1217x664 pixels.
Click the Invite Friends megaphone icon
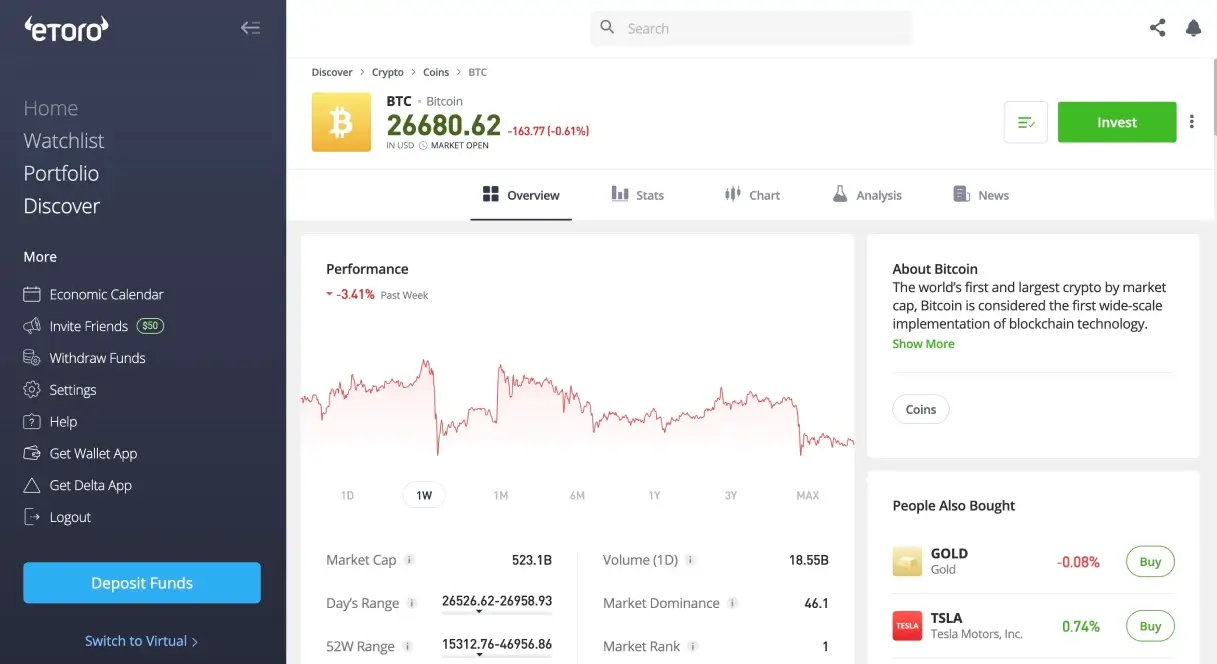click(32, 326)
